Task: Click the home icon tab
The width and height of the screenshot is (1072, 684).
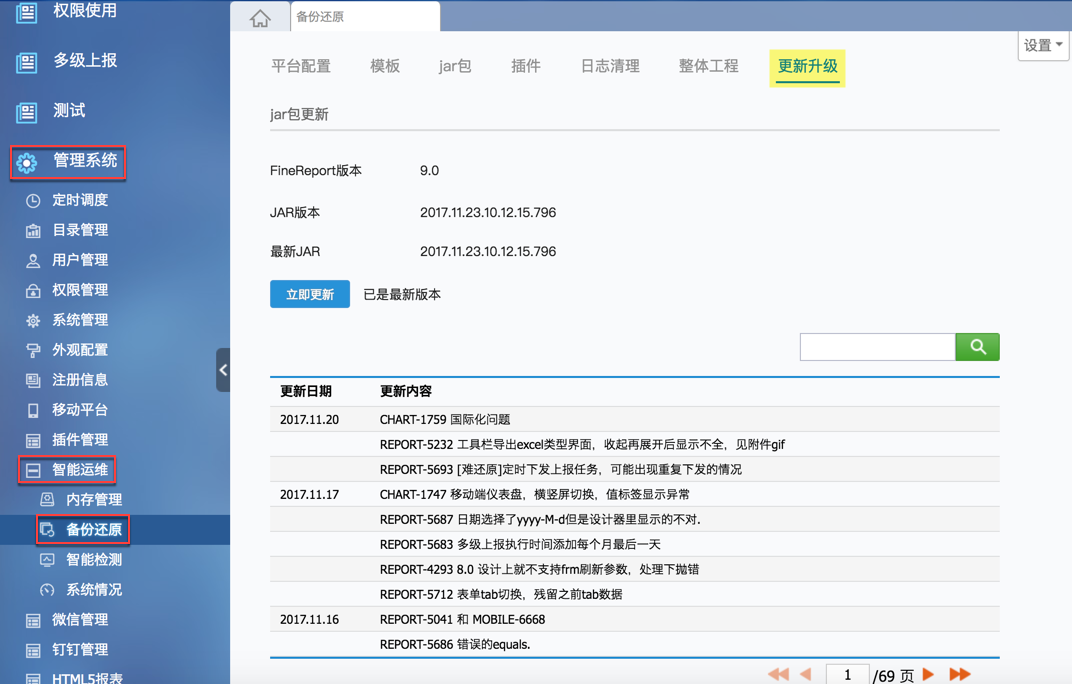Action: (x=260, y=18)
